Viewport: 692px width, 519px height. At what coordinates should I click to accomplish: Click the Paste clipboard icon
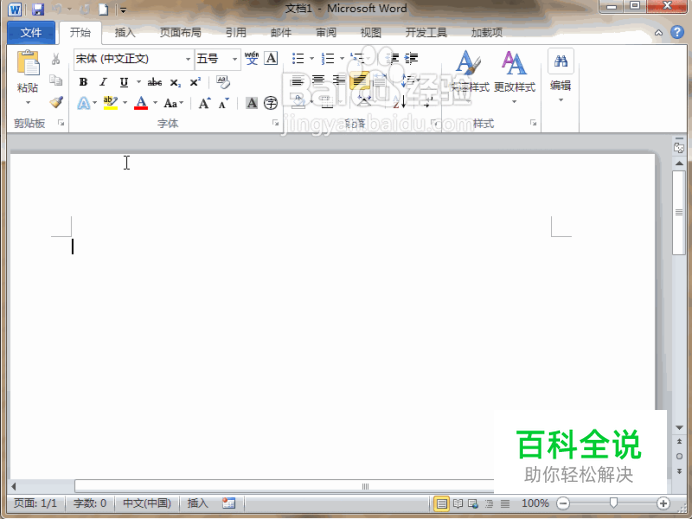pyautogui.click(x=28, y=63)
